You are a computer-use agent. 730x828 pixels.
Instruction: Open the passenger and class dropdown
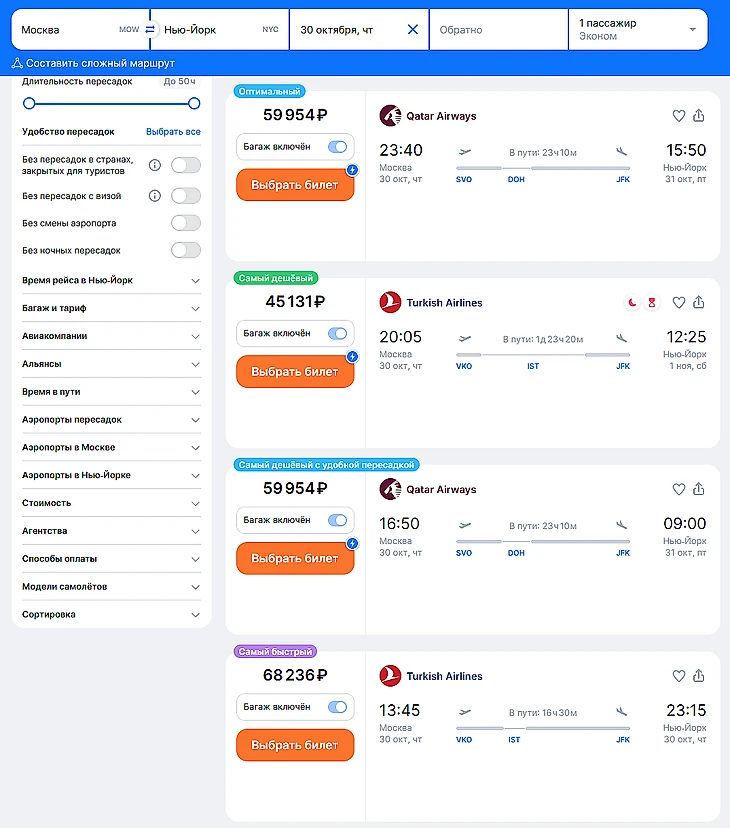(638, 30)
